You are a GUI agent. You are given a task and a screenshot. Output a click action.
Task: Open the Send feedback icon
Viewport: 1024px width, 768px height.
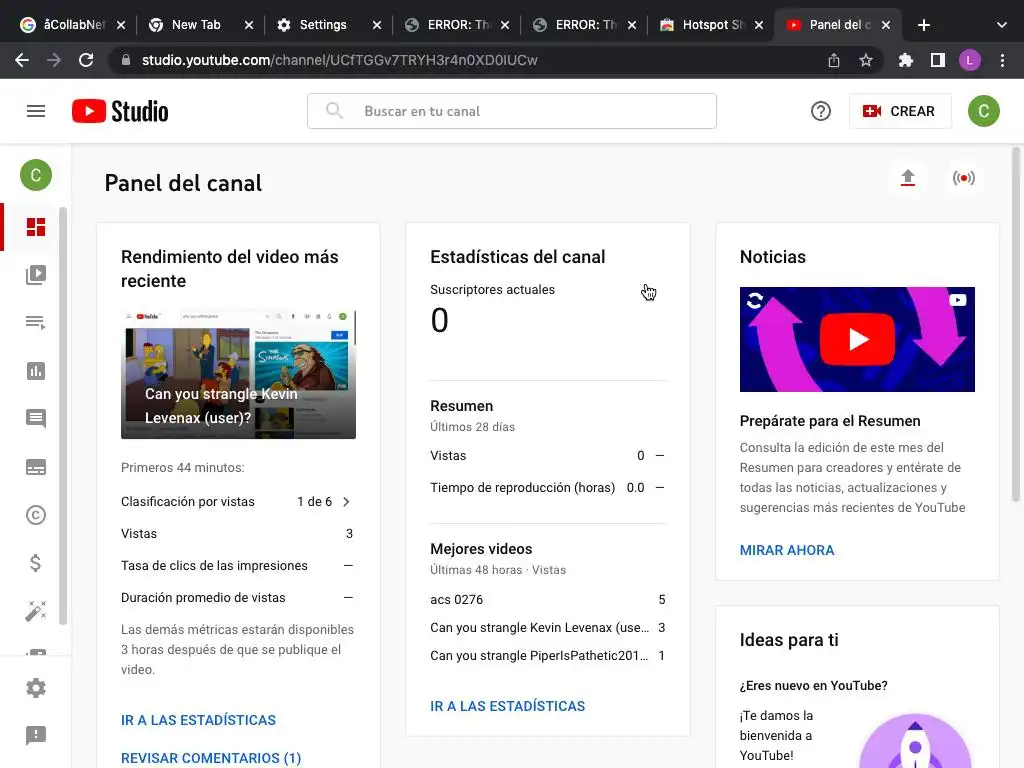click(36, 735)
